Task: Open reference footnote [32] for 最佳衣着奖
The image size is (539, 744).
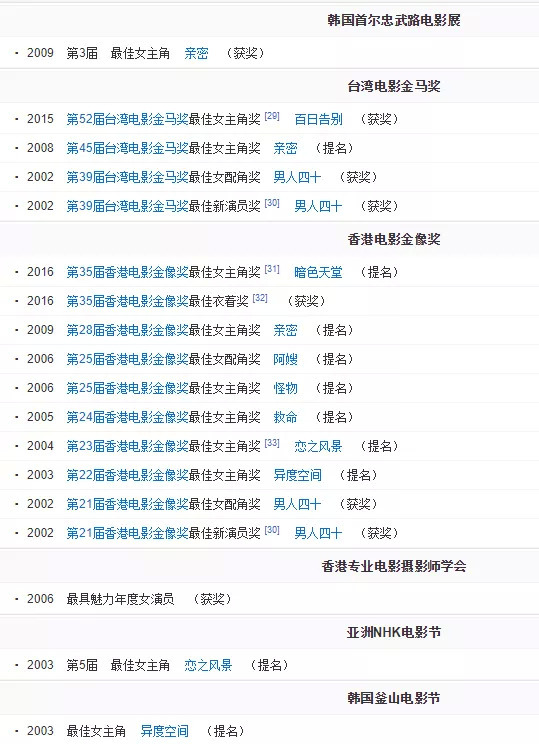Action: [x=260, y=298]
